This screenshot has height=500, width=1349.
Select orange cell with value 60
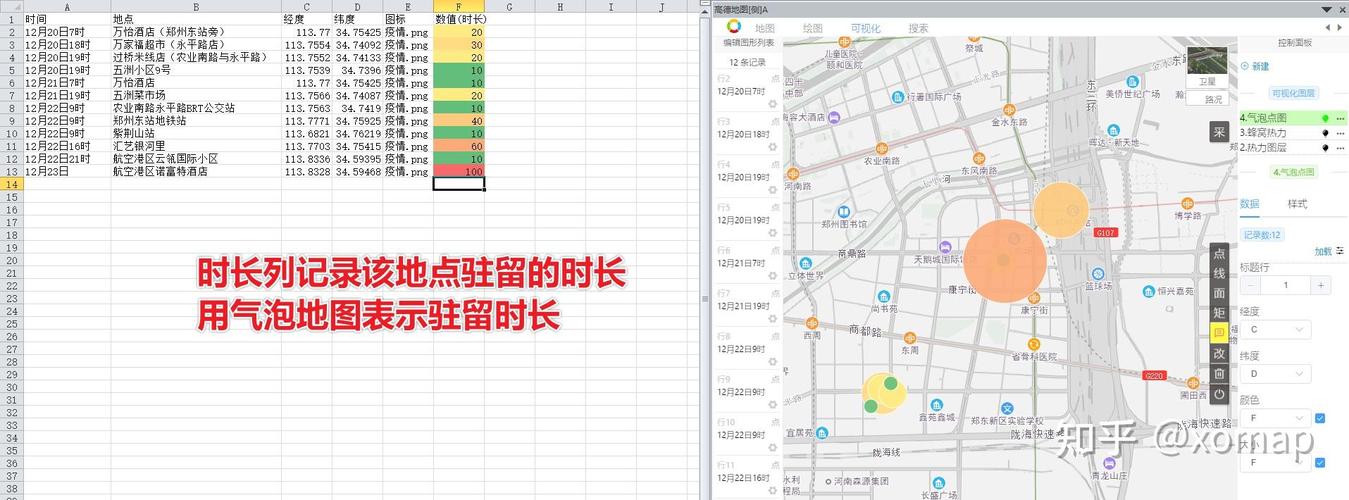459,146
